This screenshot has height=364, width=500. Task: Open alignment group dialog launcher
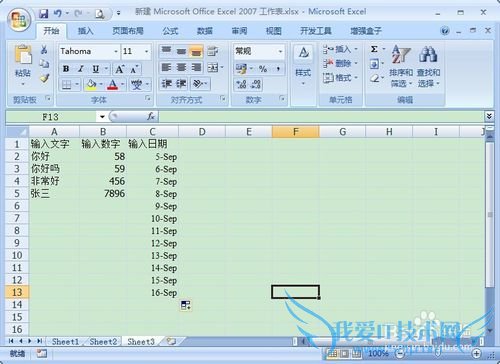click(223, 98)
